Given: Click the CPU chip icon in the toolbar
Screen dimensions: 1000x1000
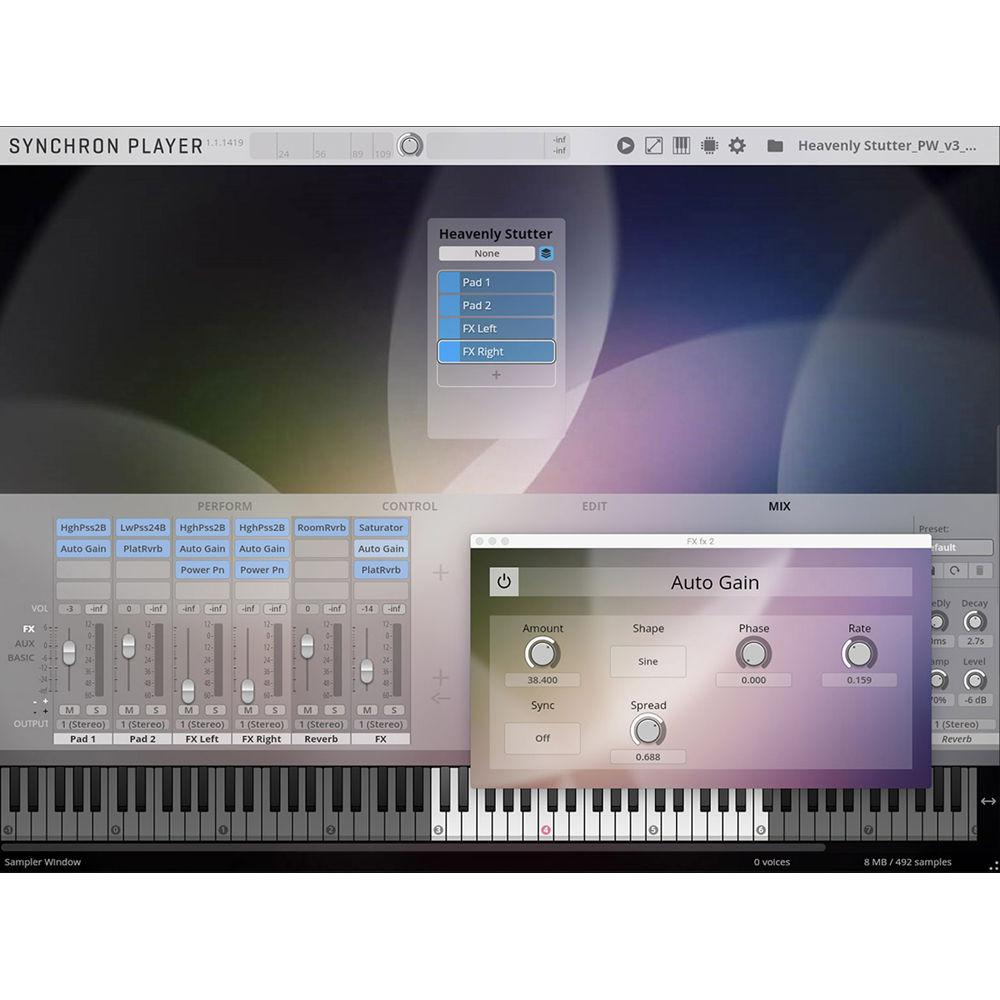Looking at the screenshot, I should tap(709, 145).
